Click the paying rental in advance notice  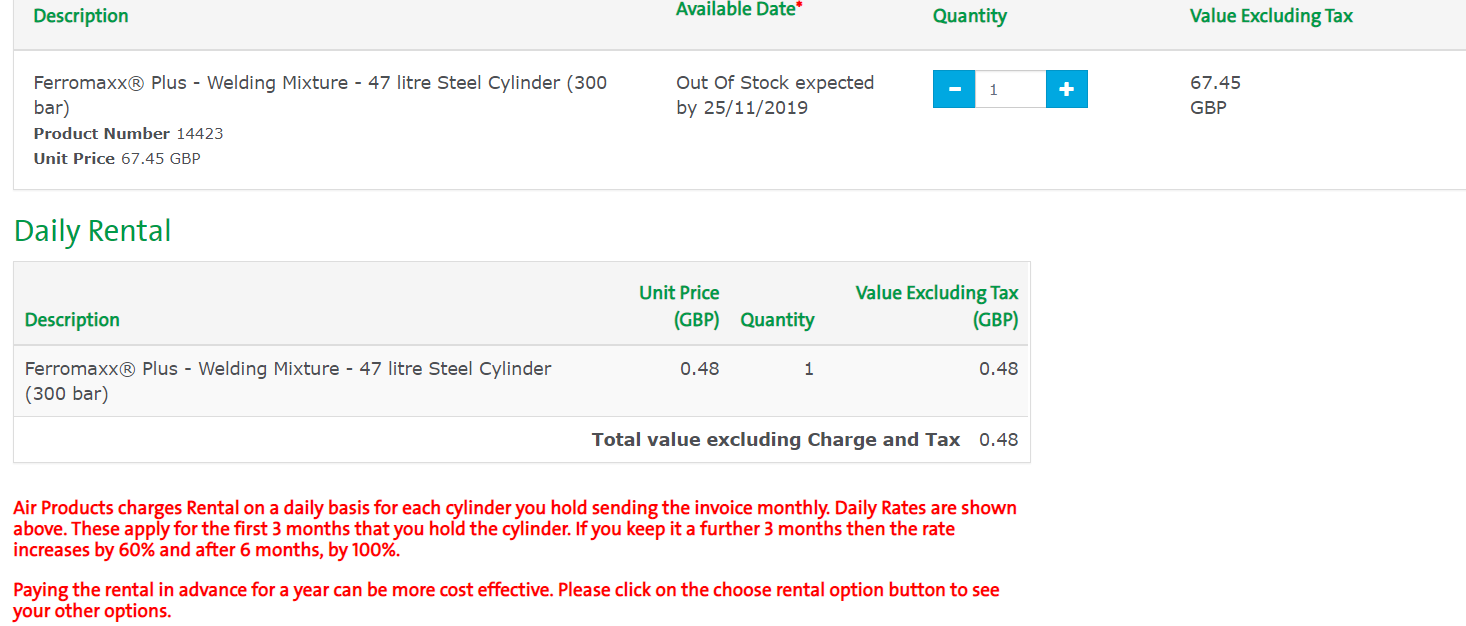pos(506,600)
